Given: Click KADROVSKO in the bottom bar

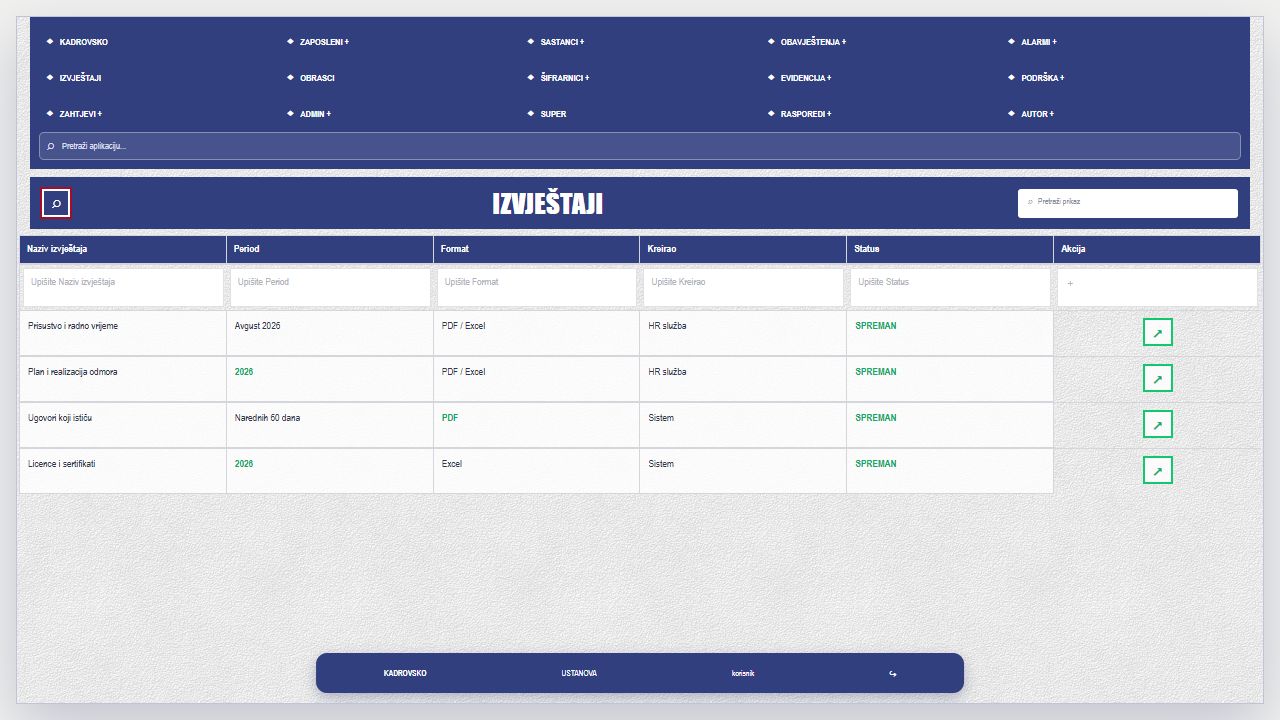Looking at the screenshot, I should point(405,673).
